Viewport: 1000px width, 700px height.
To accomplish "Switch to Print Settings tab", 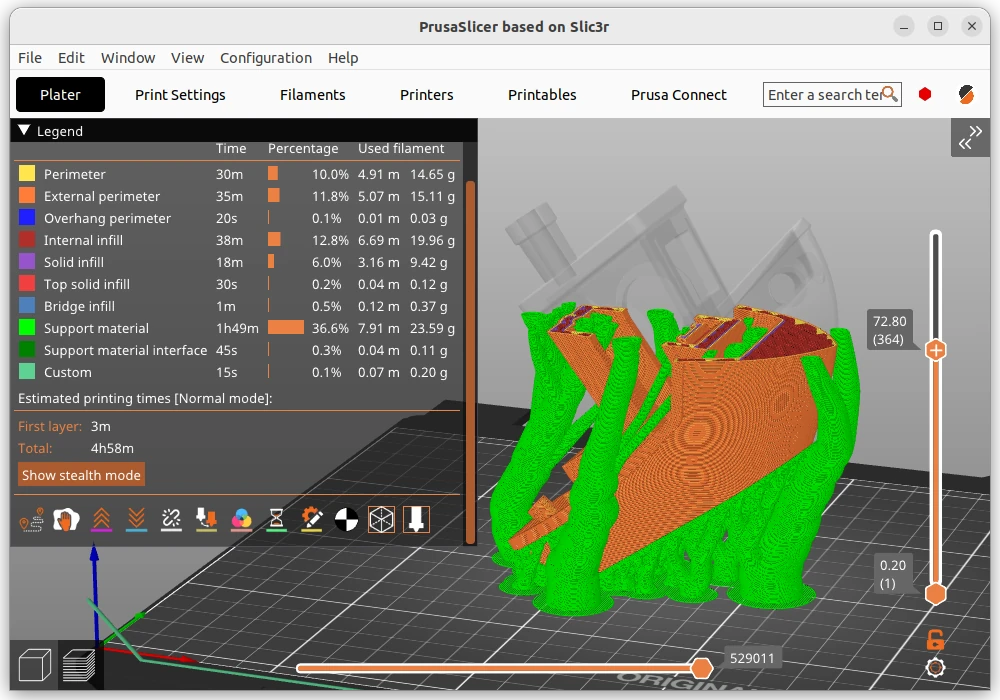I will click(180, 94).
